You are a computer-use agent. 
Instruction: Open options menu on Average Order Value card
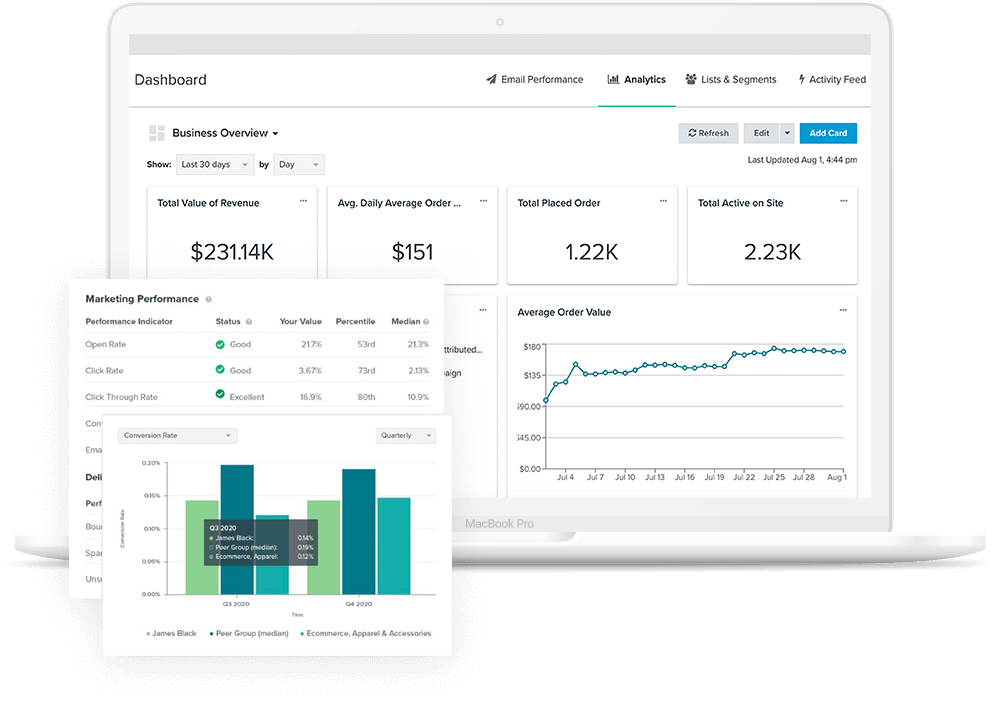pos(843,310)
